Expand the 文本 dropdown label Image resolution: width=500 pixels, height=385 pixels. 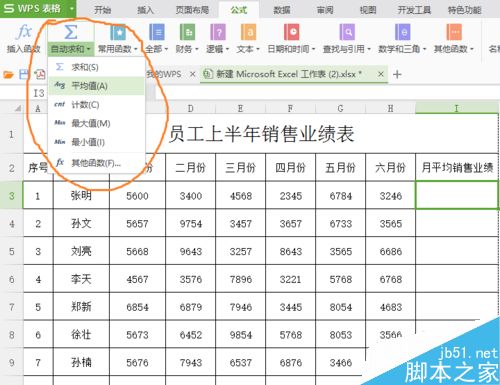(248, 49)
